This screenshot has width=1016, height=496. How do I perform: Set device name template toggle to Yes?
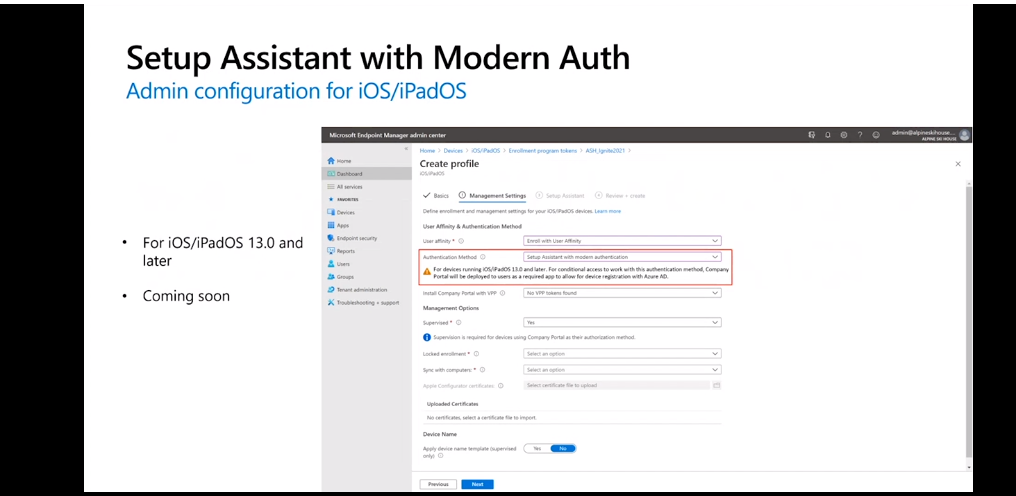click(537, 448)
